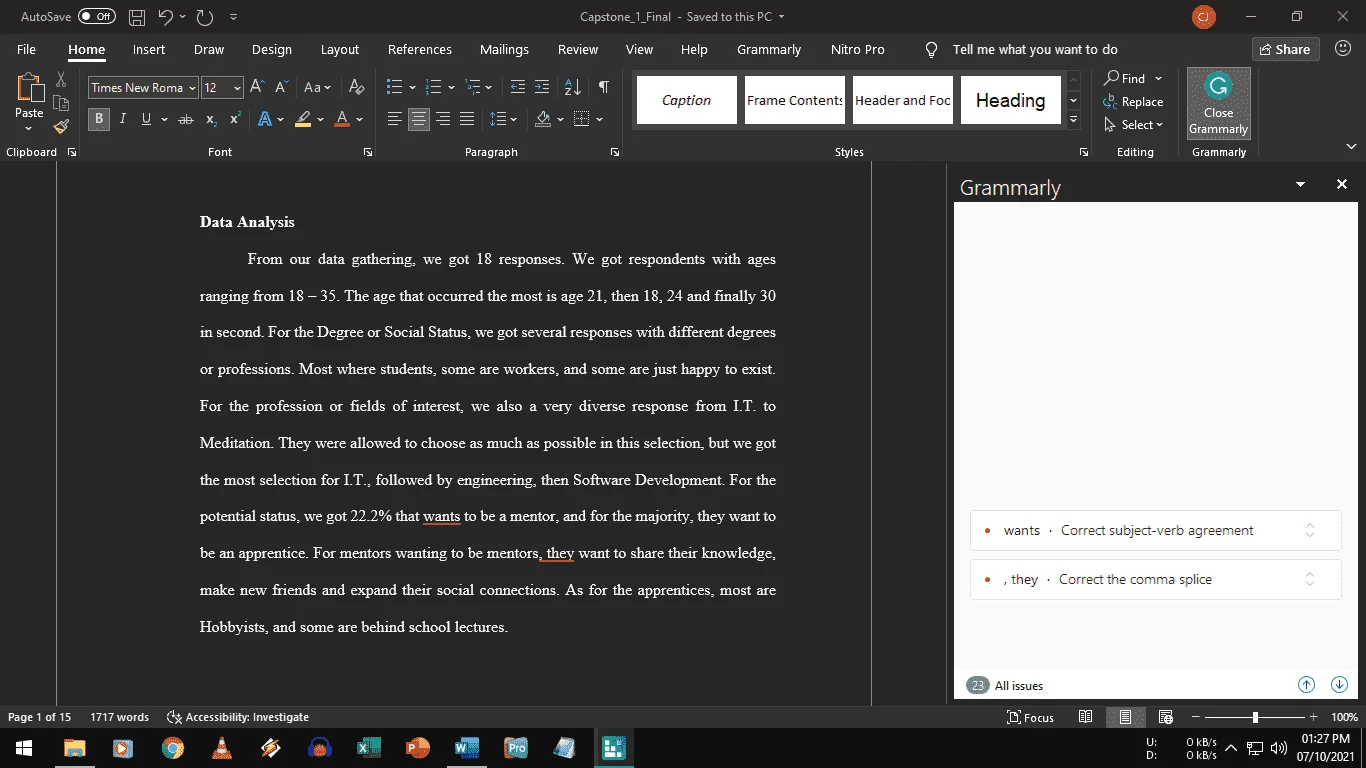Close the Grammarly side pane
The image size is (1366, 768).
coord(1342,184)
